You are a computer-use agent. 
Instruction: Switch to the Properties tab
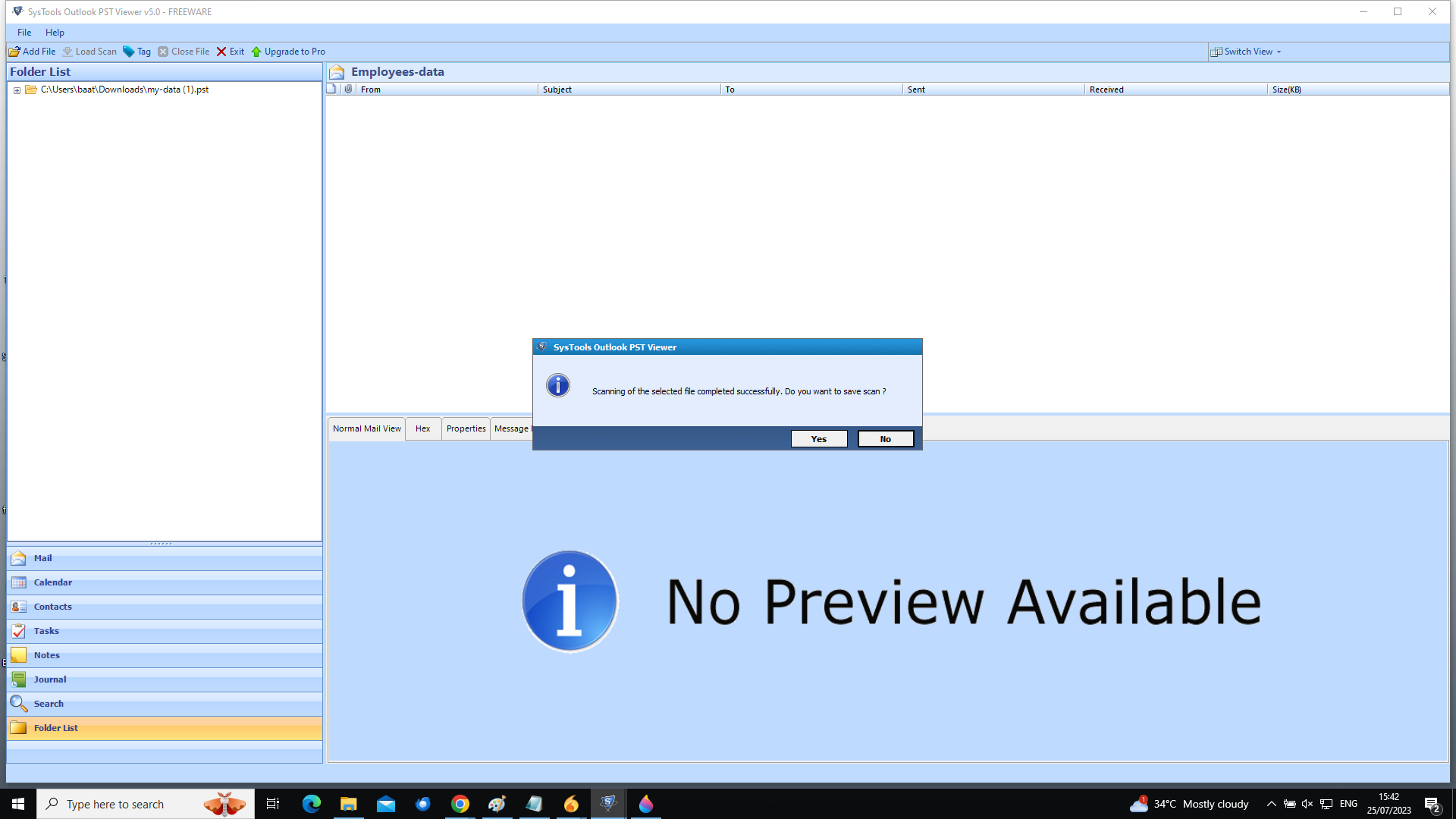click(466, 428)
